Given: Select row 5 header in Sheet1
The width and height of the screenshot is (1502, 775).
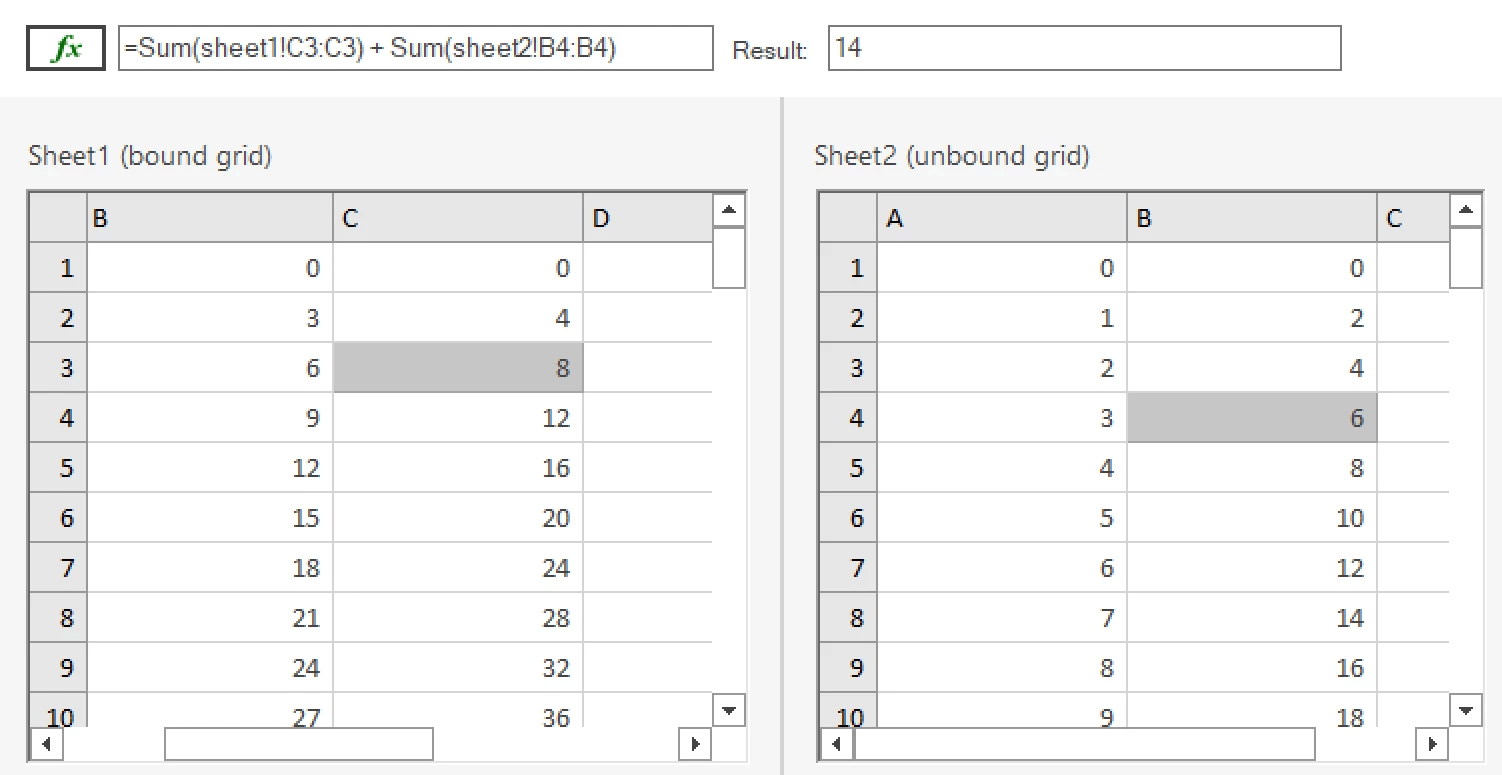Looking at the screenshot, I should (x=57, y=467).
